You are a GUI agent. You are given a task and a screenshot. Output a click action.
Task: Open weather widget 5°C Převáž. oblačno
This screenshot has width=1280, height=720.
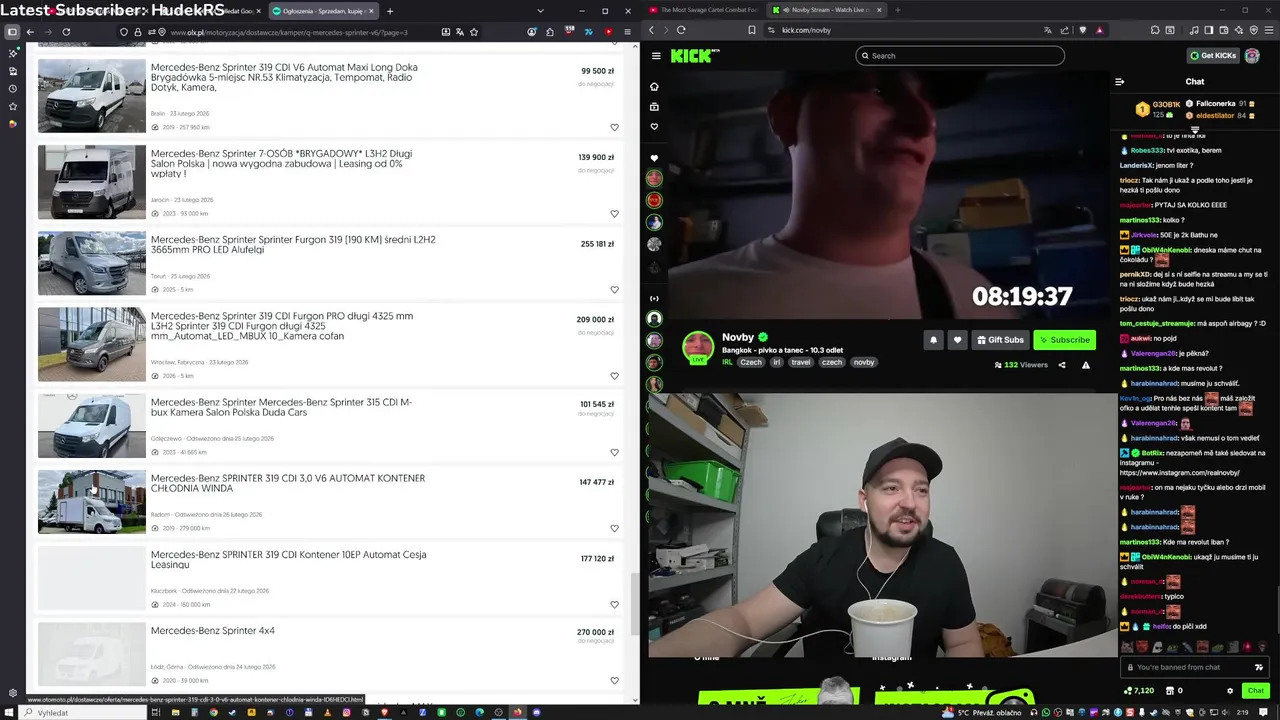pyautogui.click(x=981, y=713)
